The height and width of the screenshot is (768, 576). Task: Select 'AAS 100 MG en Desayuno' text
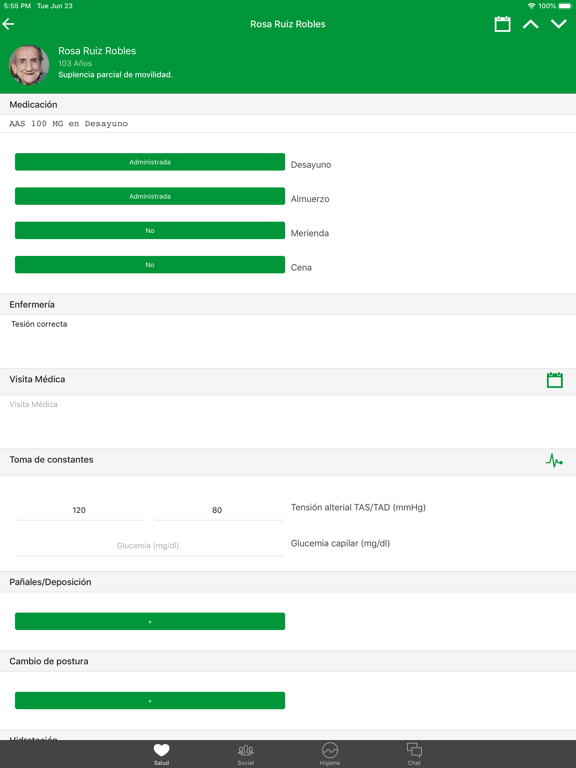(x=69, y=124)
